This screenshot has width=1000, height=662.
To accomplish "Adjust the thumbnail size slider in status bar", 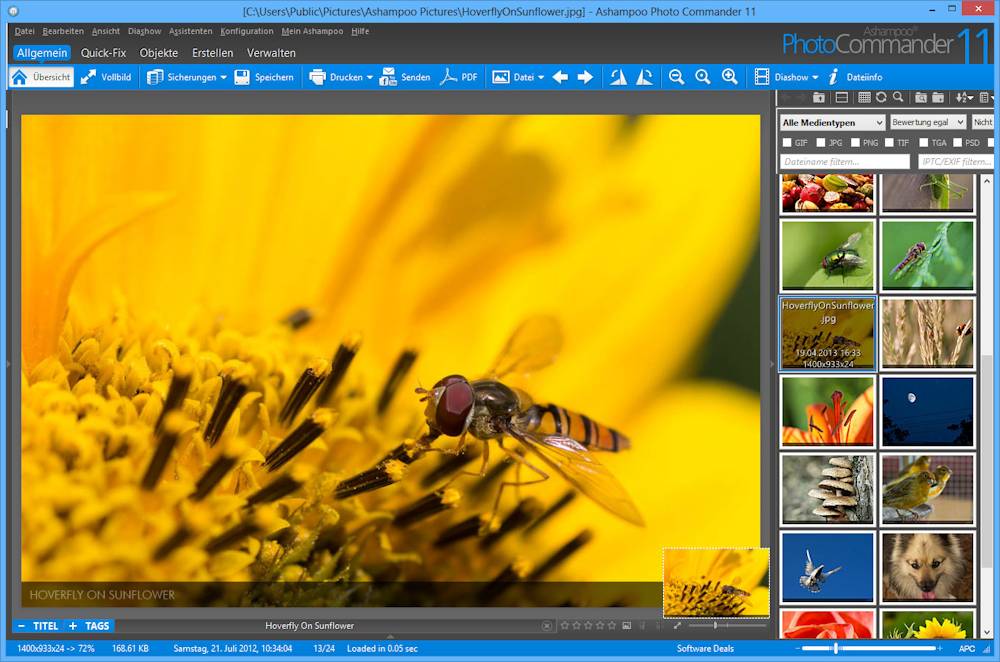I will [x=836, y=648].
